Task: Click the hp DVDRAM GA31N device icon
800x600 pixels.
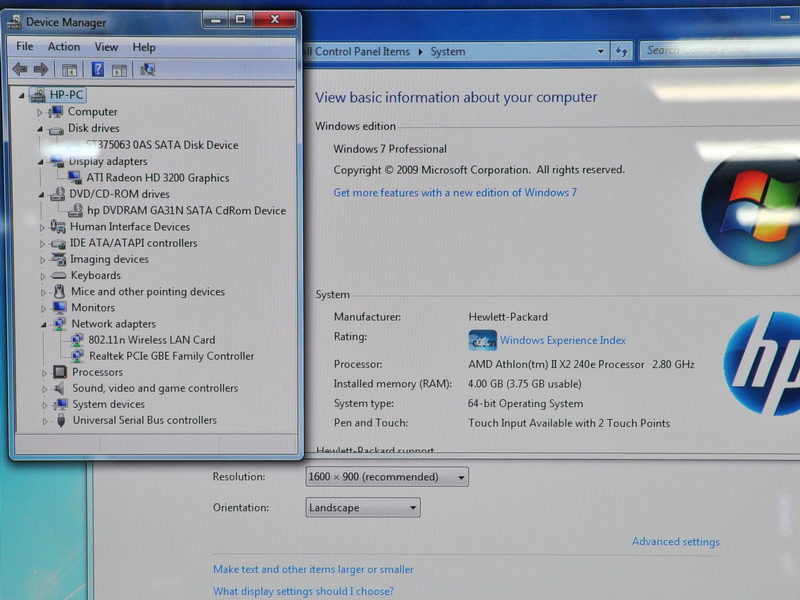Action: point(76,210)
